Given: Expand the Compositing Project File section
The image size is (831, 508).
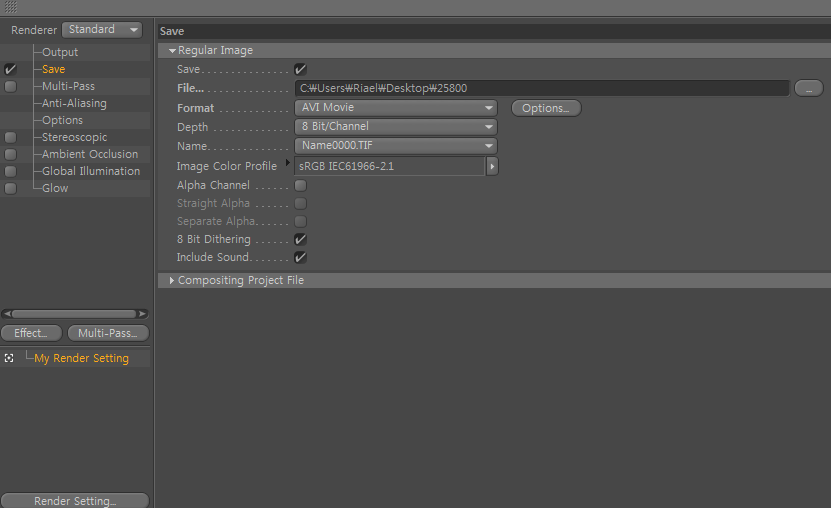Looking at the screenshot, I should [x=172, y=281].
